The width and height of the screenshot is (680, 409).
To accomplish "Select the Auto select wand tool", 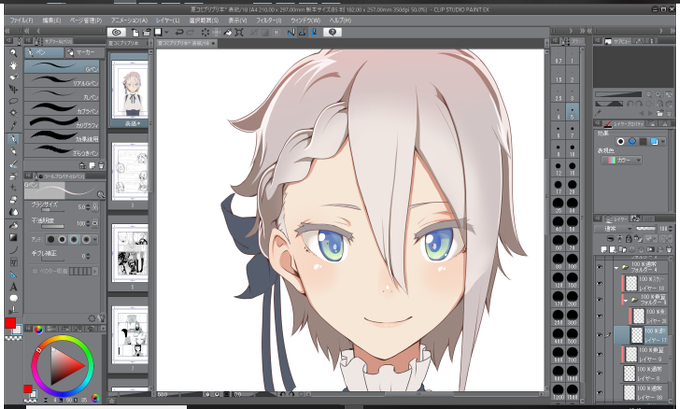I will (13, 113).
